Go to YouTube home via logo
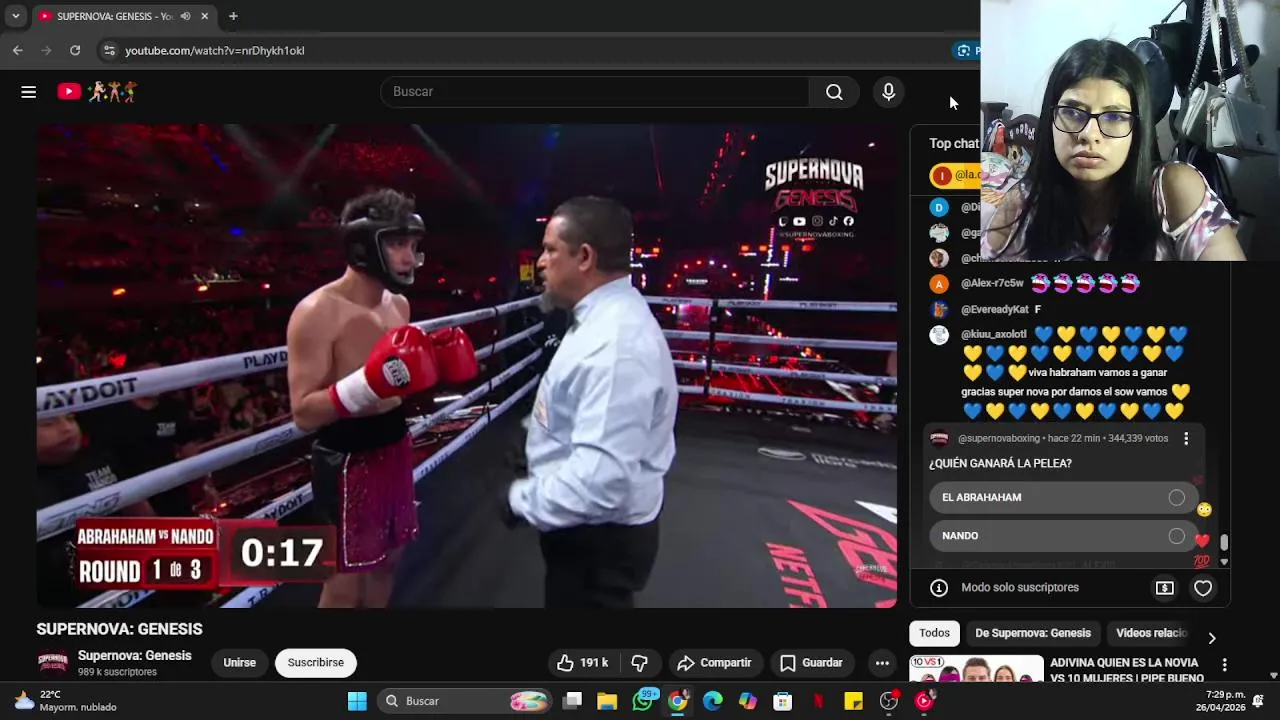 (x=96, y=92)
